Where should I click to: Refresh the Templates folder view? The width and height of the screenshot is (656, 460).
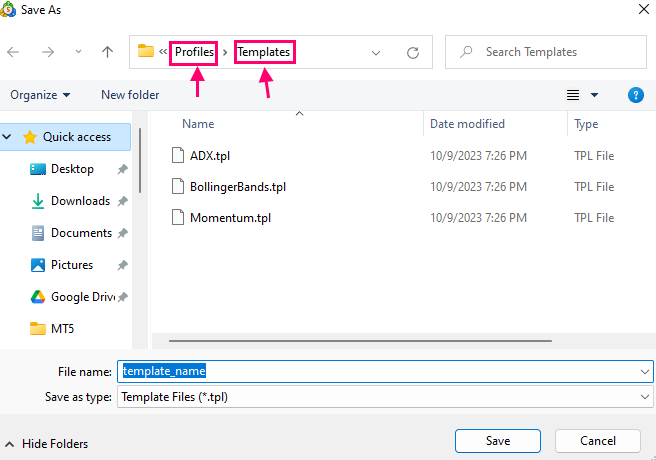click(412, 52)
